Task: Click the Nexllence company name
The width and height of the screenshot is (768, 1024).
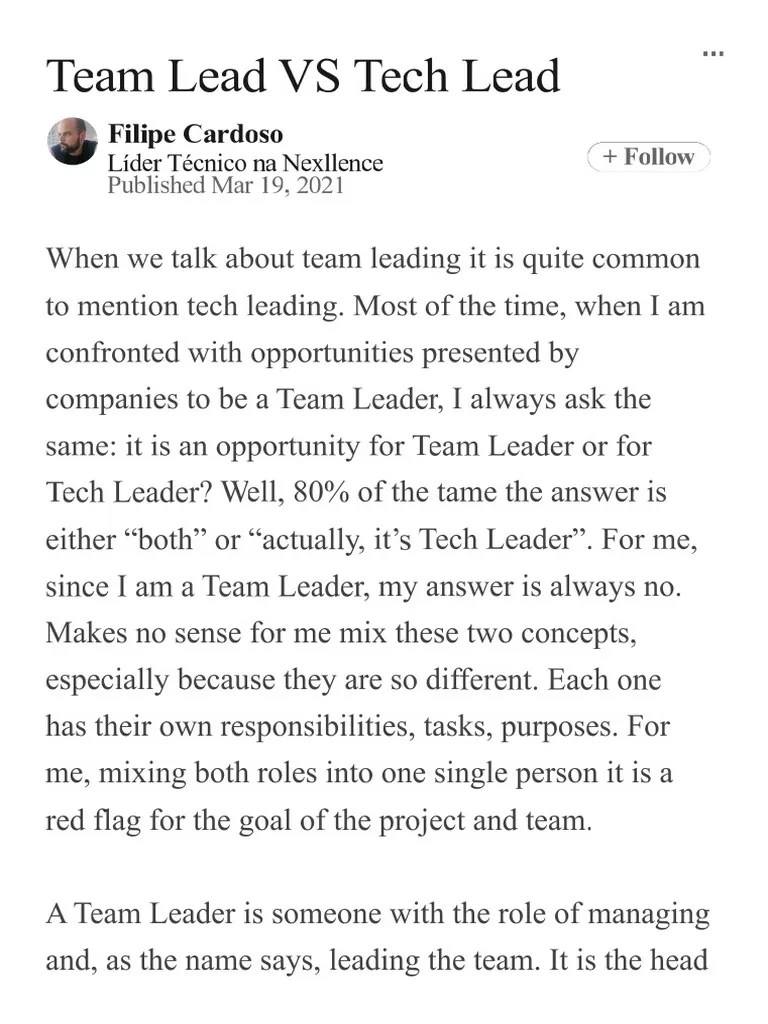Action: (332, 163)
